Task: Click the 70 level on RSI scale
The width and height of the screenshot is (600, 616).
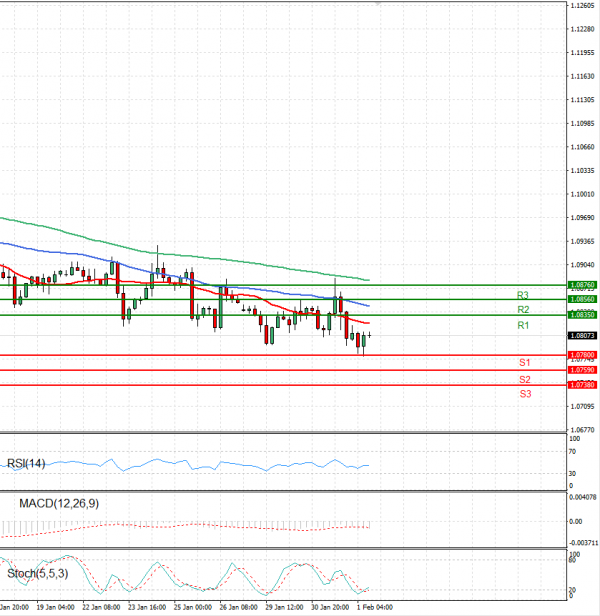Action: (x=572, y=452)
